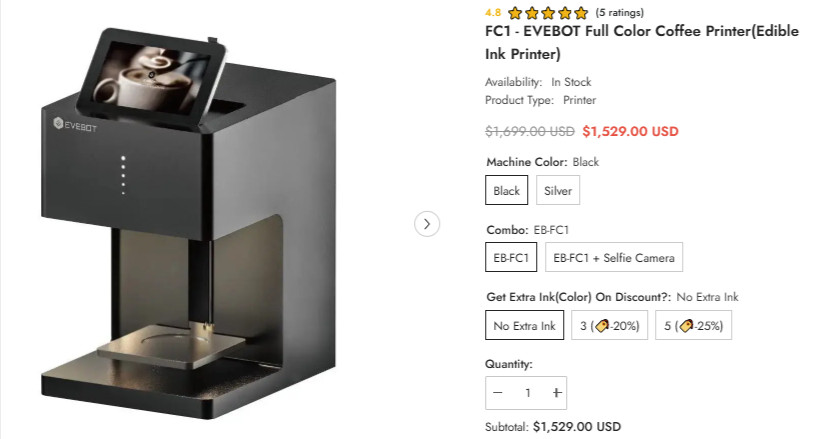Image resolution: width=839 pixels, height=439 pixels.
Task: Pick 5 extra inks at 25% off
Action: [x=693, y=325]
